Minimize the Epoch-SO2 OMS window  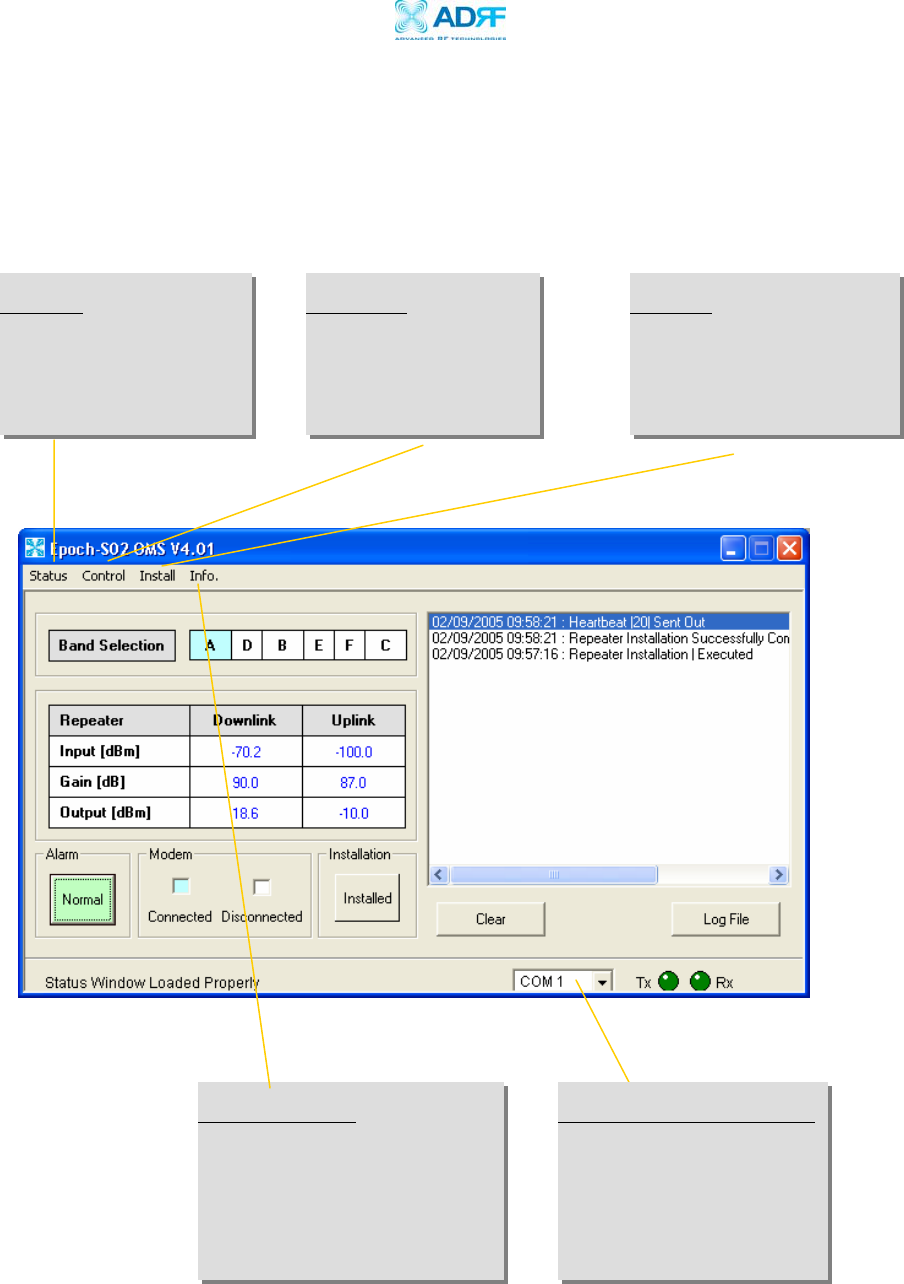tap(735, 548)
